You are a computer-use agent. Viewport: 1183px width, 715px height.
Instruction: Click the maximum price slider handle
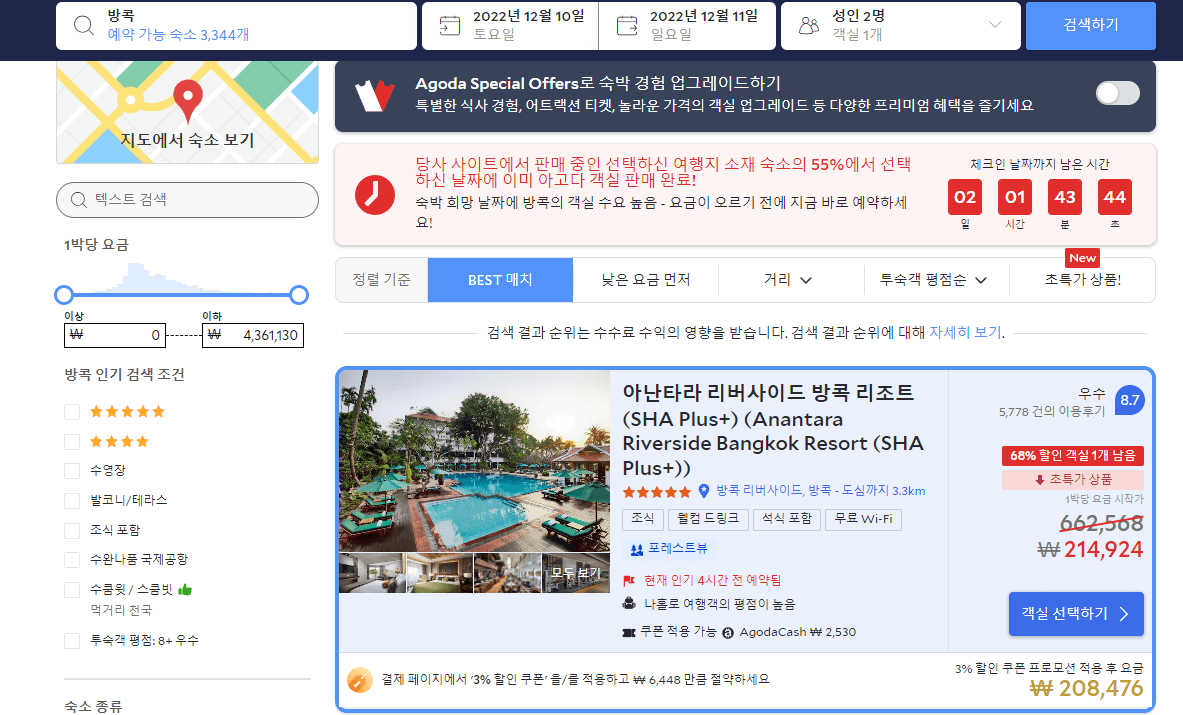click(x=299, y=295)
